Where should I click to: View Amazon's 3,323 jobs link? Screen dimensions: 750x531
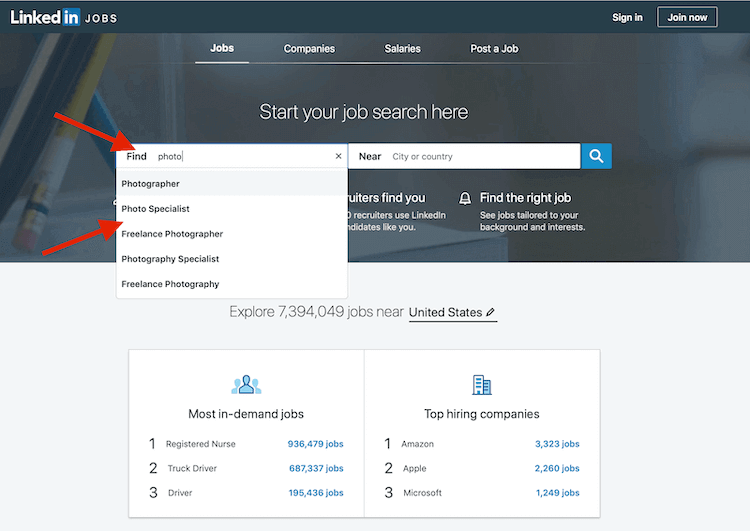(557, 444)
